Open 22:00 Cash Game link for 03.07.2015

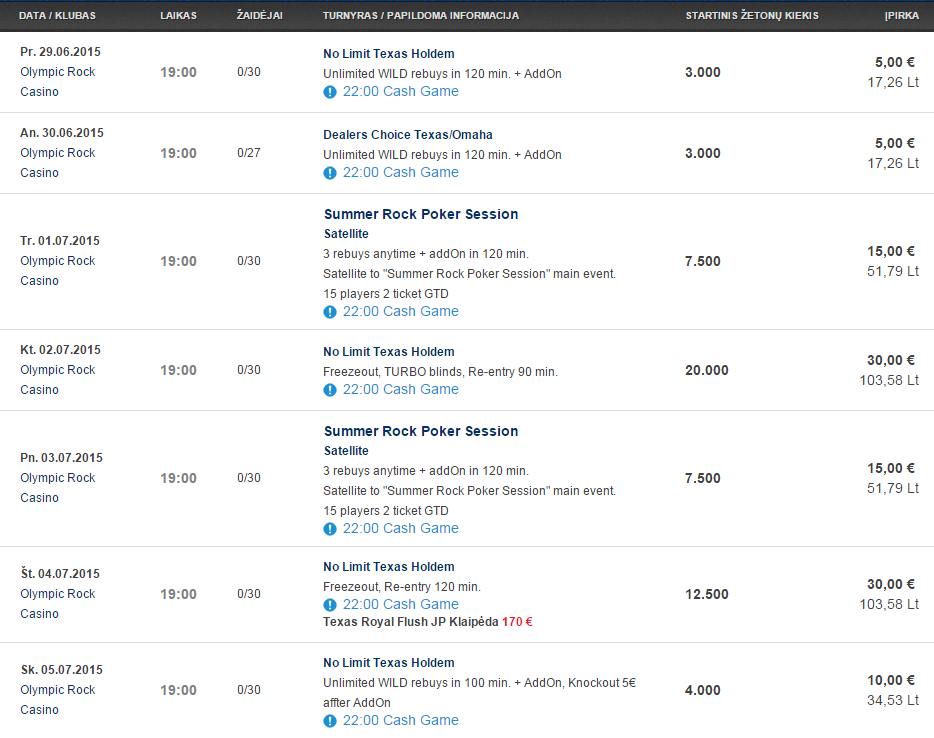(400, 528)
